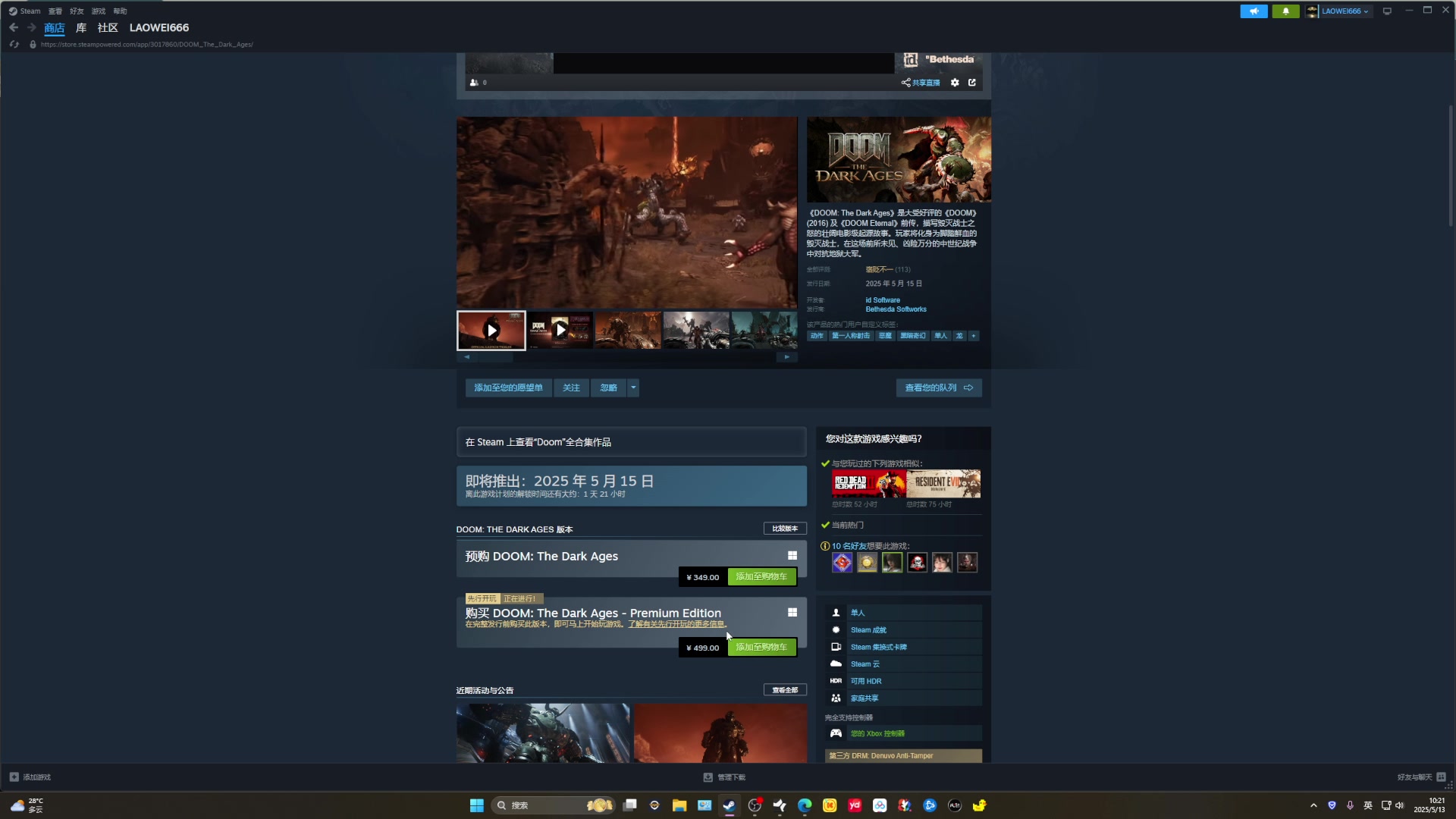Click the Steam 云 cloud feature
This screenshot has width=1456, height=819.
pyautogui.click(x=903, y=664)
